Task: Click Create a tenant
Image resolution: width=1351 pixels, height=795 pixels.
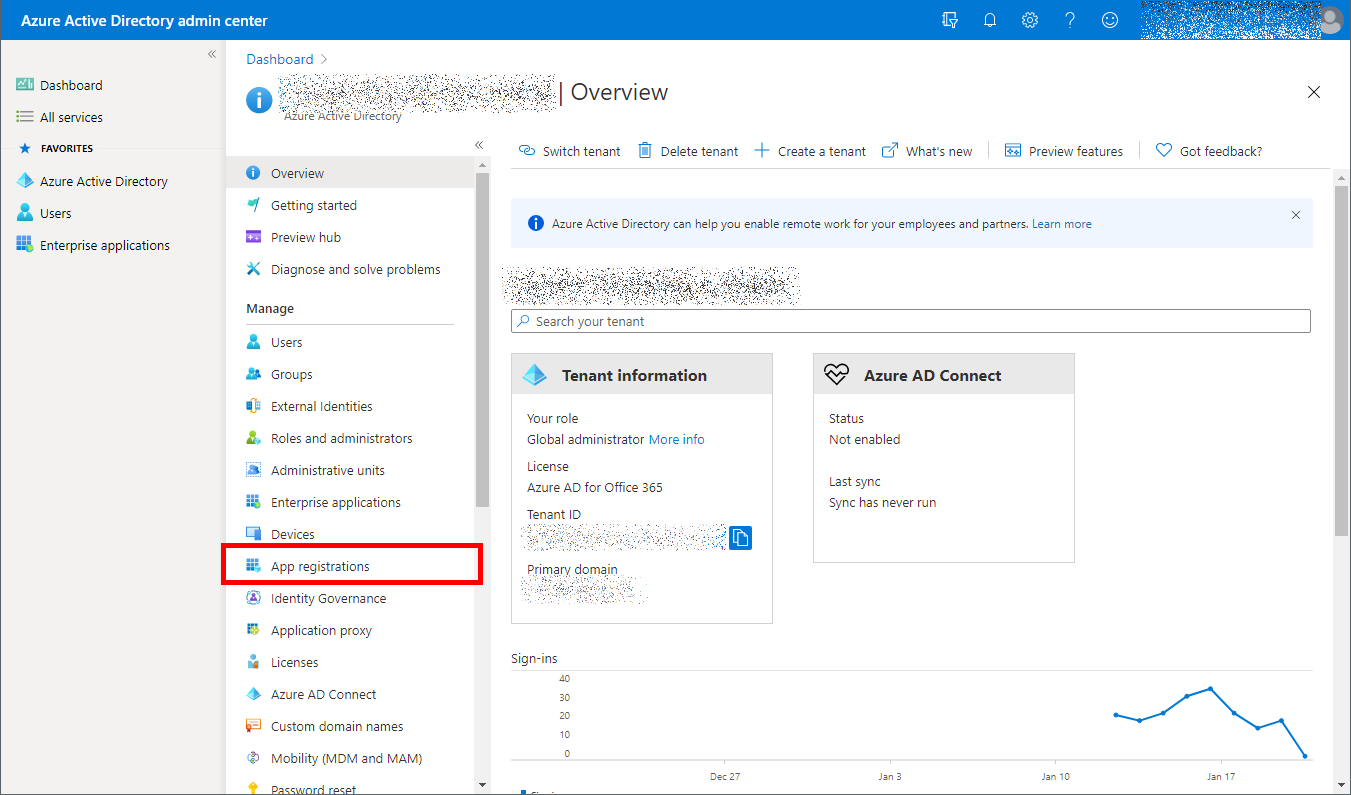Action: tap(810, 151)
